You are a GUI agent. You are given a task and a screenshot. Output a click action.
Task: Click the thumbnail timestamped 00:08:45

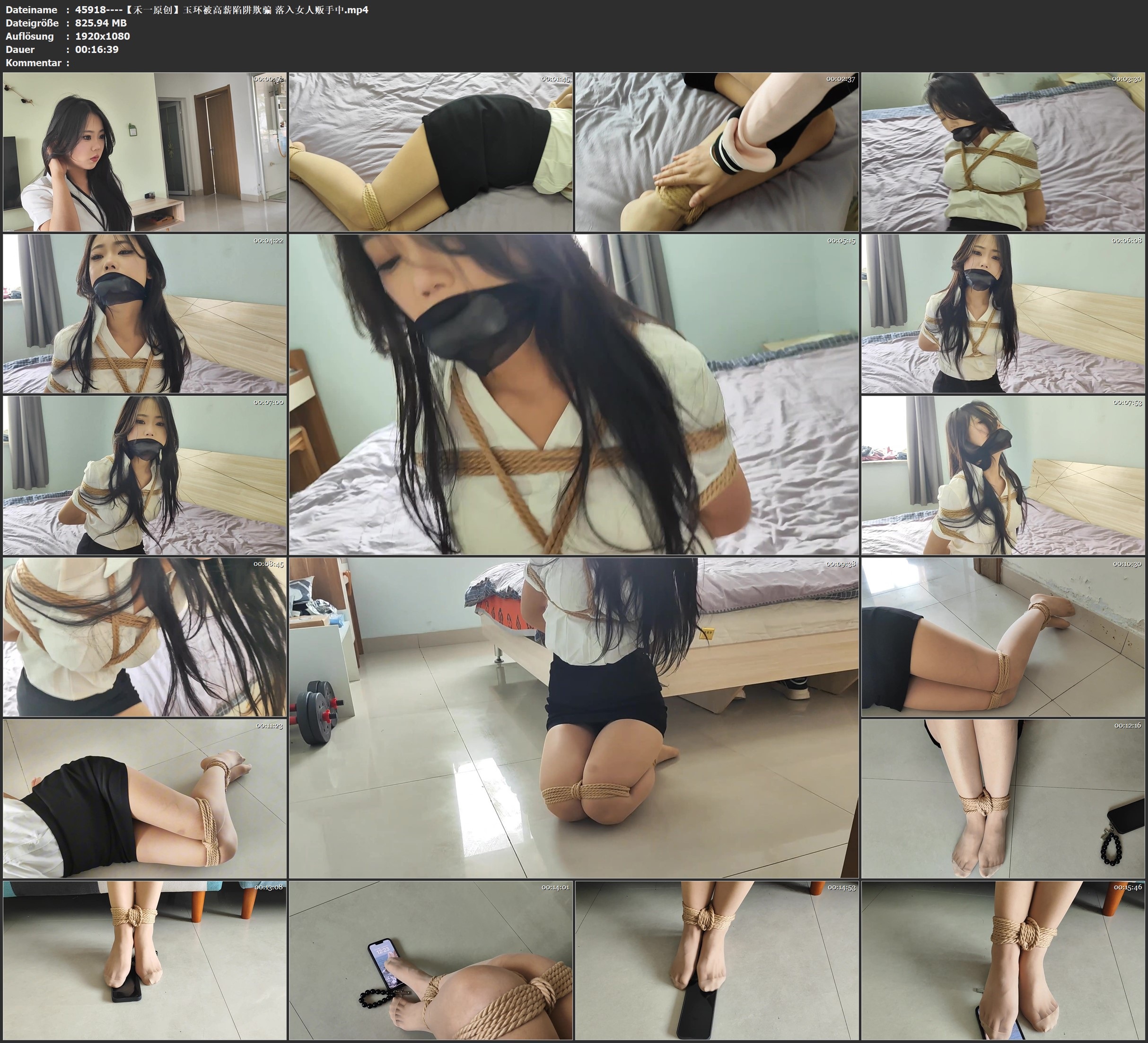click(145, 637)
